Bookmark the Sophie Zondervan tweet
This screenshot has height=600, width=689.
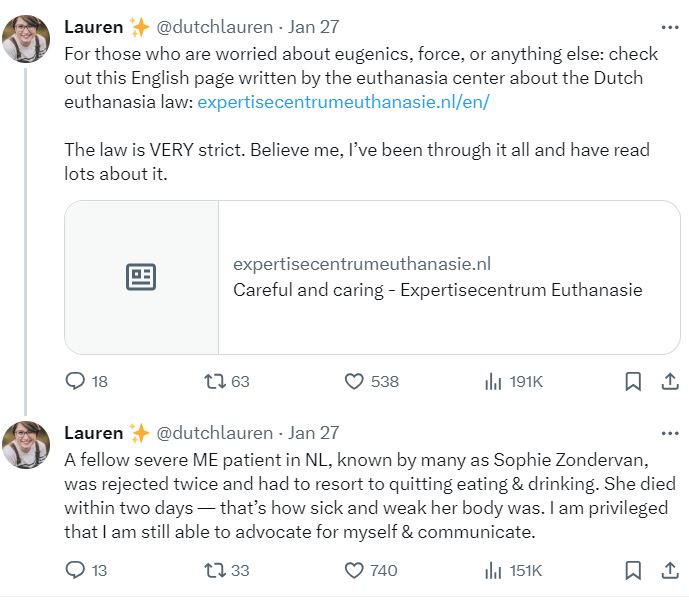click(x=633, y=571)
